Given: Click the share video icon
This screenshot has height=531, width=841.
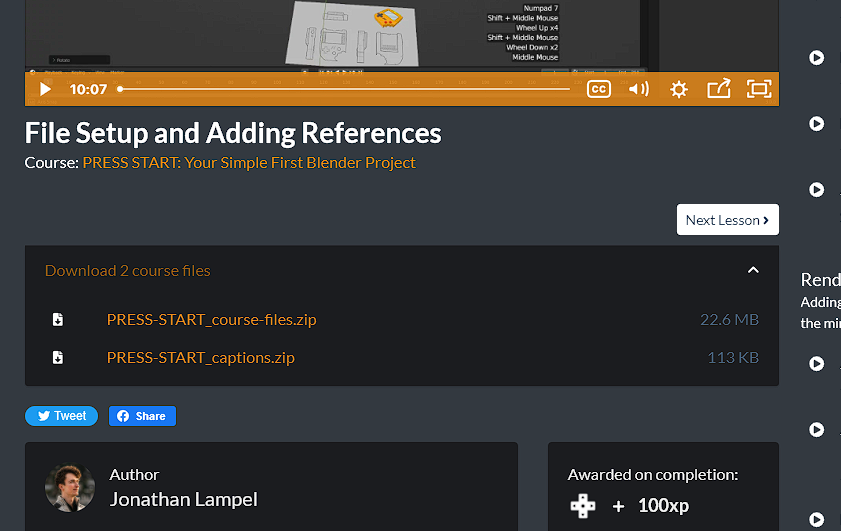Looking at the screenshot, I should tap(718, 89).
